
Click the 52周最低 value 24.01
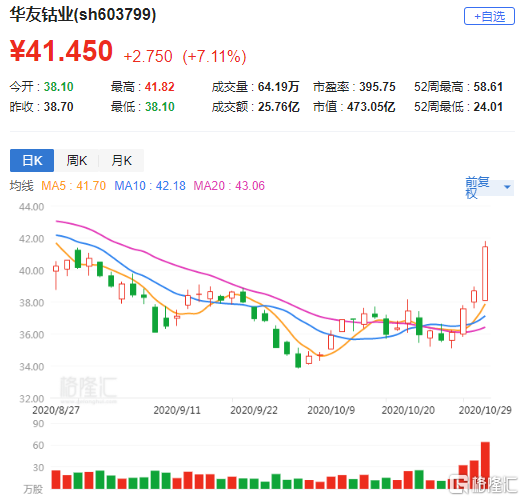click(488, 107)
